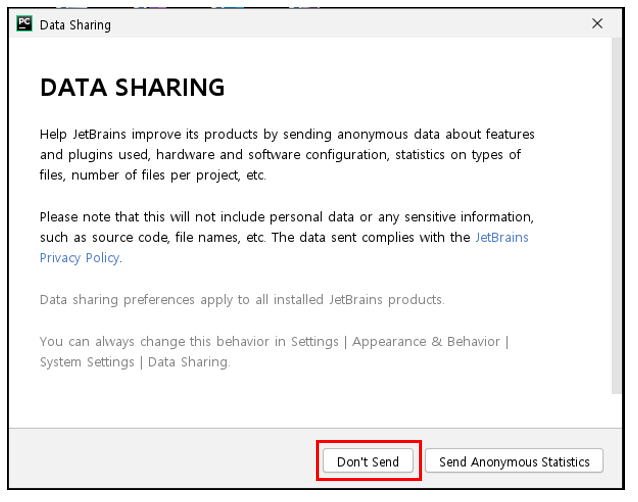
Task: Click the 'Data sharing preferences apply' note
Action: tap(242, 300)
